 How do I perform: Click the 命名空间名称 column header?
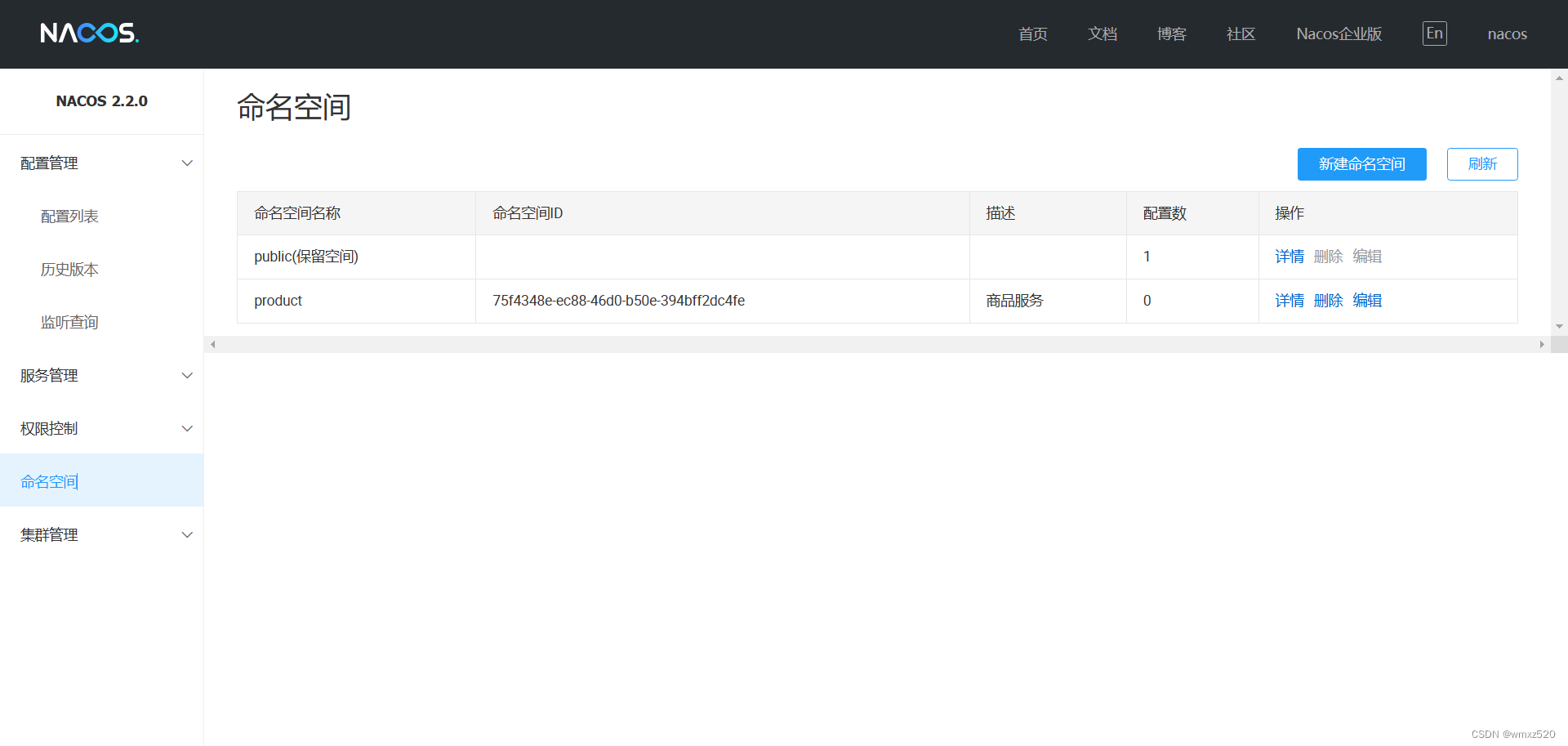click(x=356, y=213)
